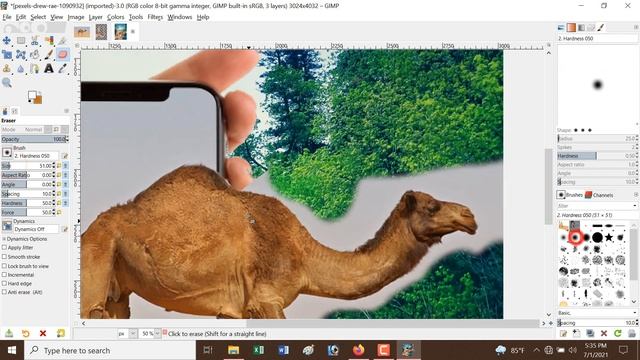This screenshot has width=640, height=360.
Task: Open the Basic brush tag dropdown
Action: coord(635,313)
